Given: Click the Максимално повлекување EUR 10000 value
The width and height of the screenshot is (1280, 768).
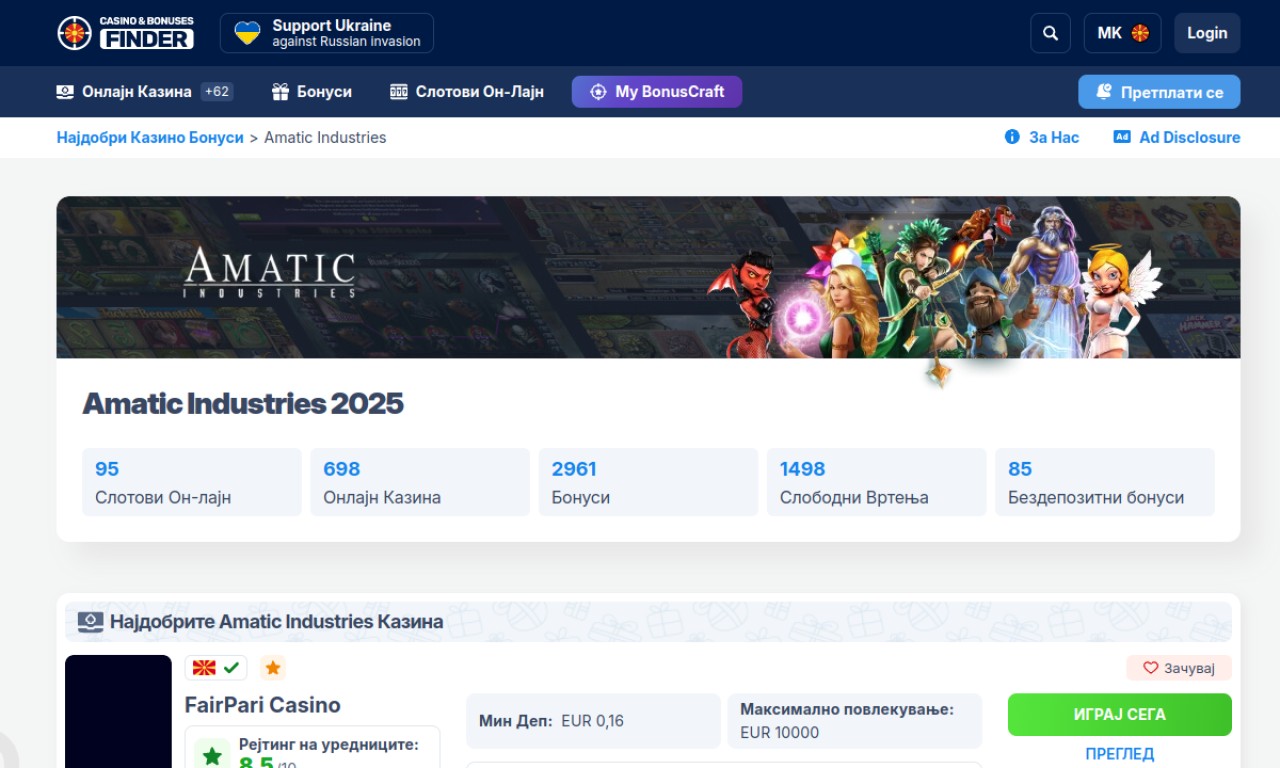Looking at the screenshot, I should [780, 732].
